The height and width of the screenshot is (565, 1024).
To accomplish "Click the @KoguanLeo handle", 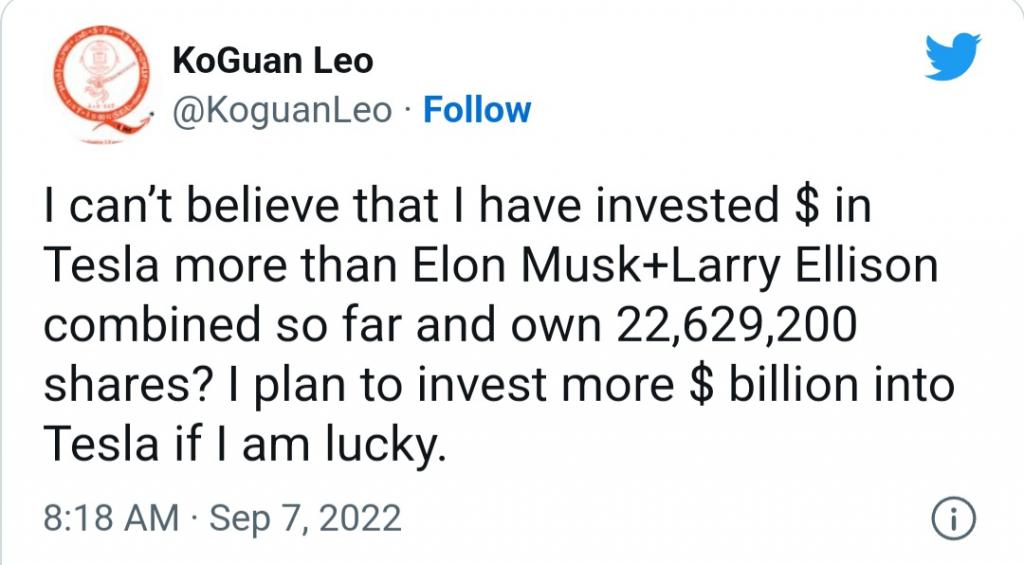I will pos(282,110).
